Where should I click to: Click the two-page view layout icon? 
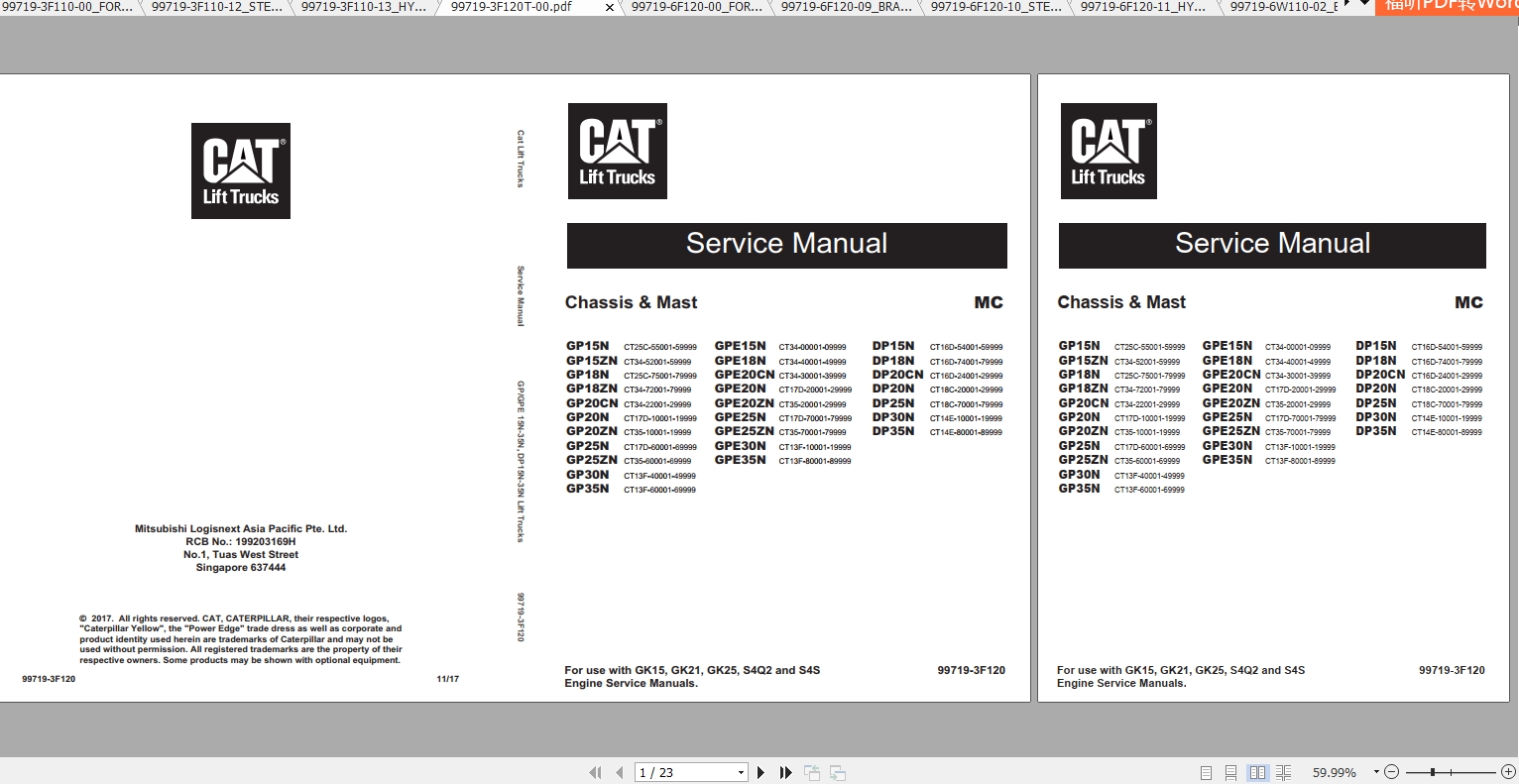(x=1257, y=771)
